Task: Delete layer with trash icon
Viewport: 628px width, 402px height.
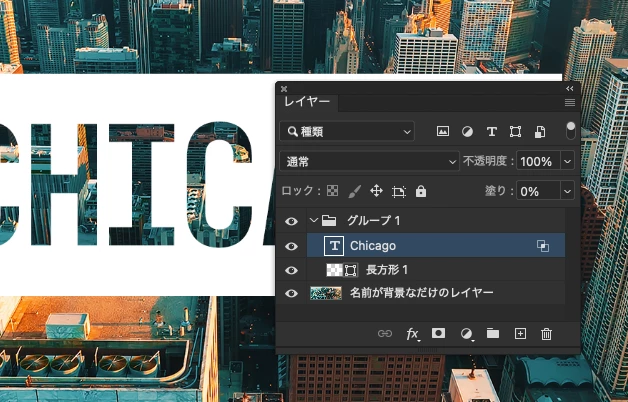Action: 547,334
